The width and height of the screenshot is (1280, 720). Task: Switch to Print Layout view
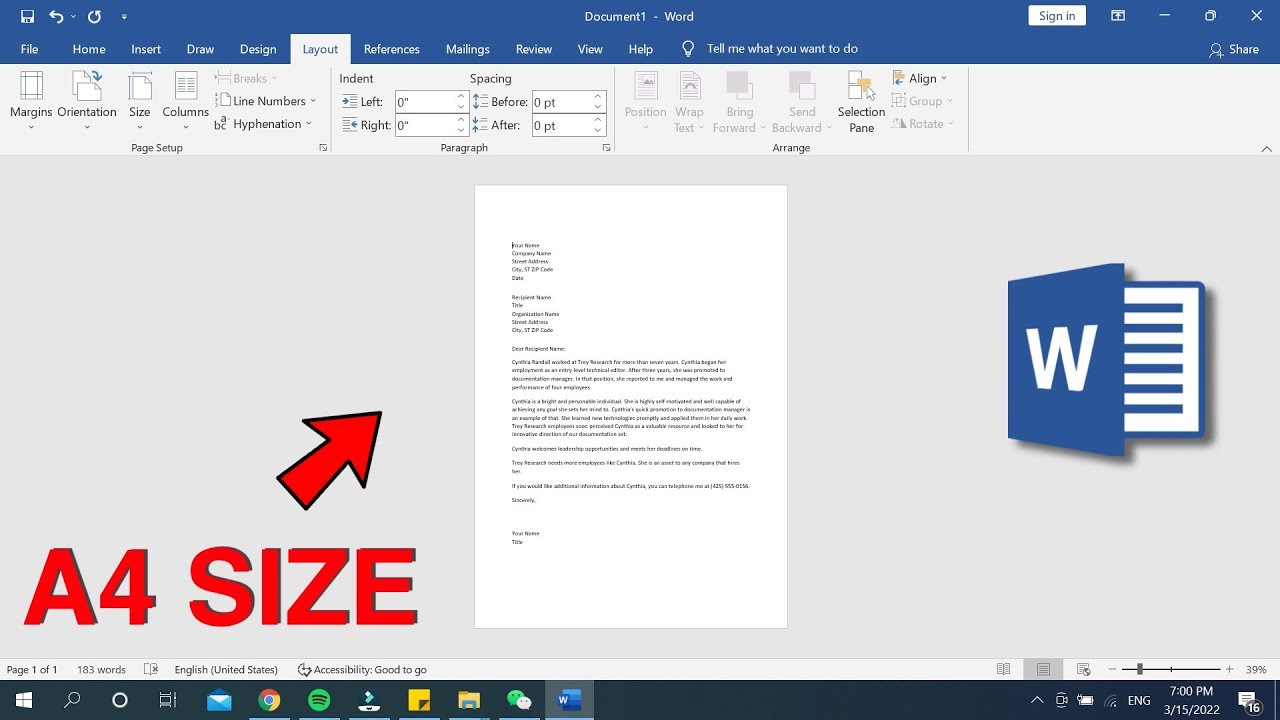tap(1043, 670)
